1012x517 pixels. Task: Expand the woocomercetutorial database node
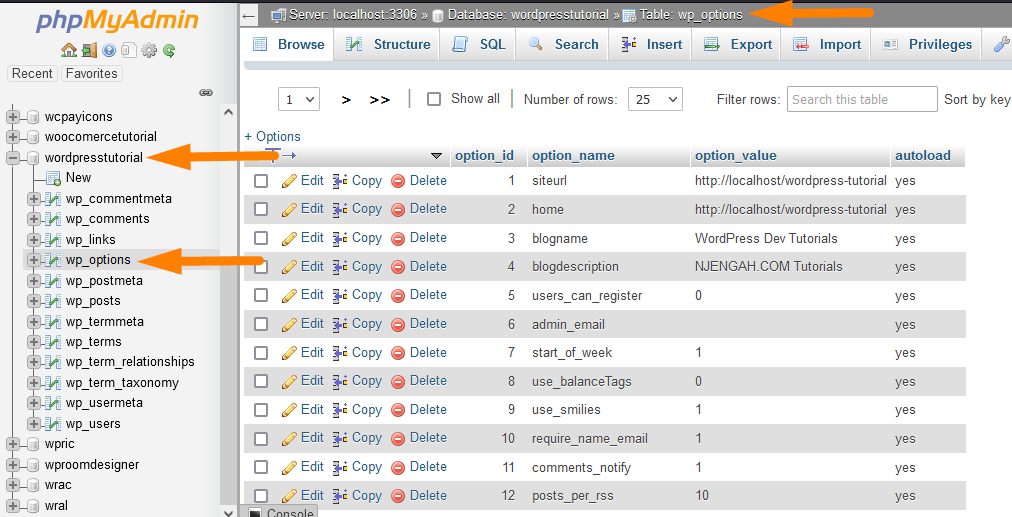pos(12,137)
